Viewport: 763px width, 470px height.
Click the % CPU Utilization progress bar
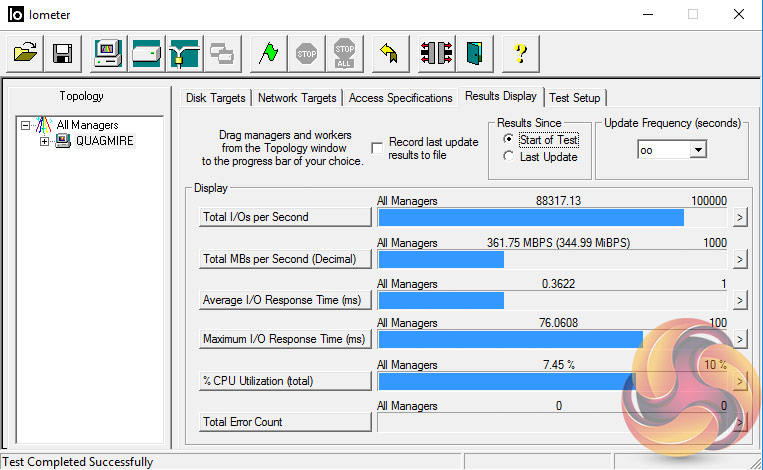pos(552,381)
